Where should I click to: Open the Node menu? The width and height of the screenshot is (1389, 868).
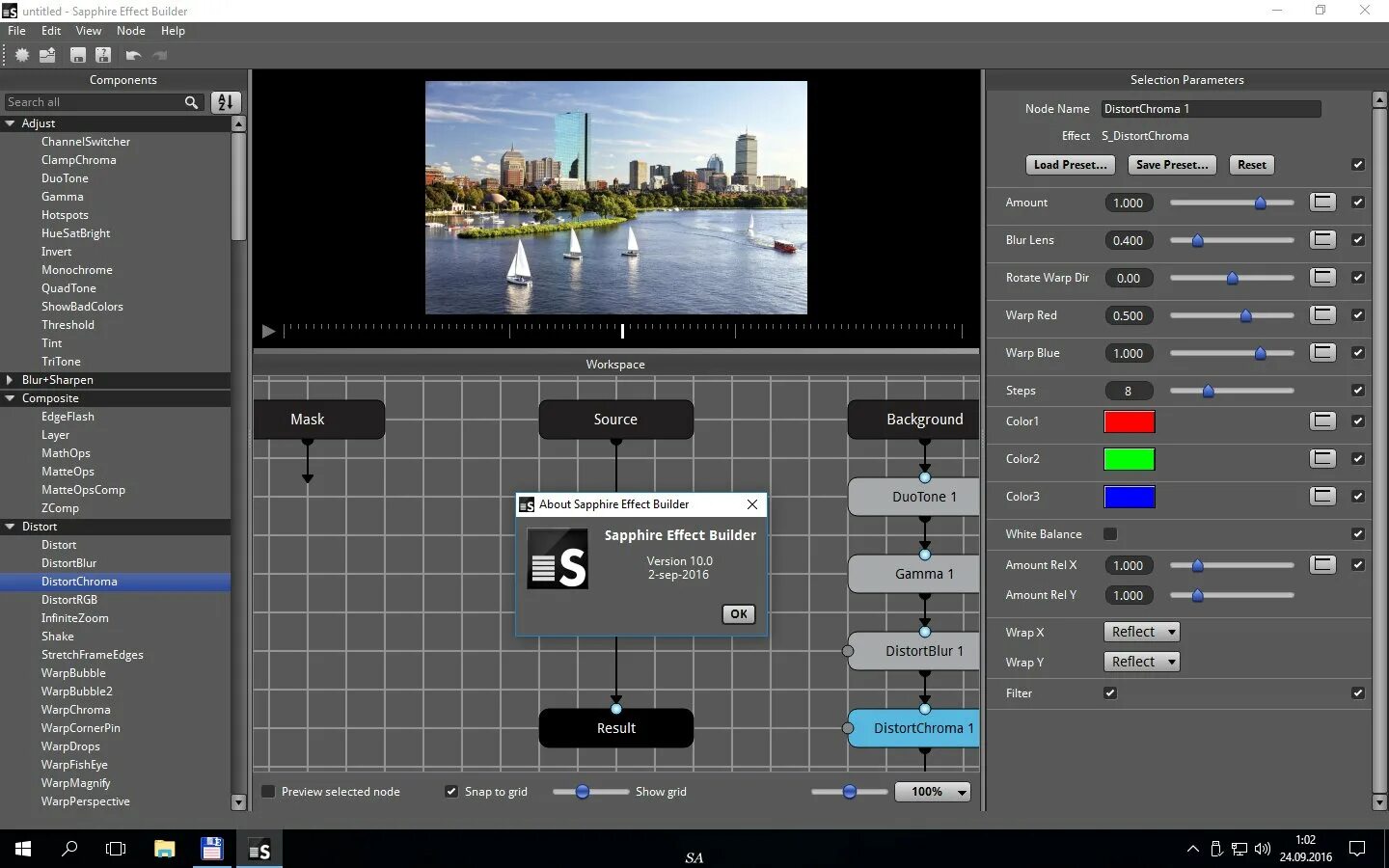(x=131, y=31)
